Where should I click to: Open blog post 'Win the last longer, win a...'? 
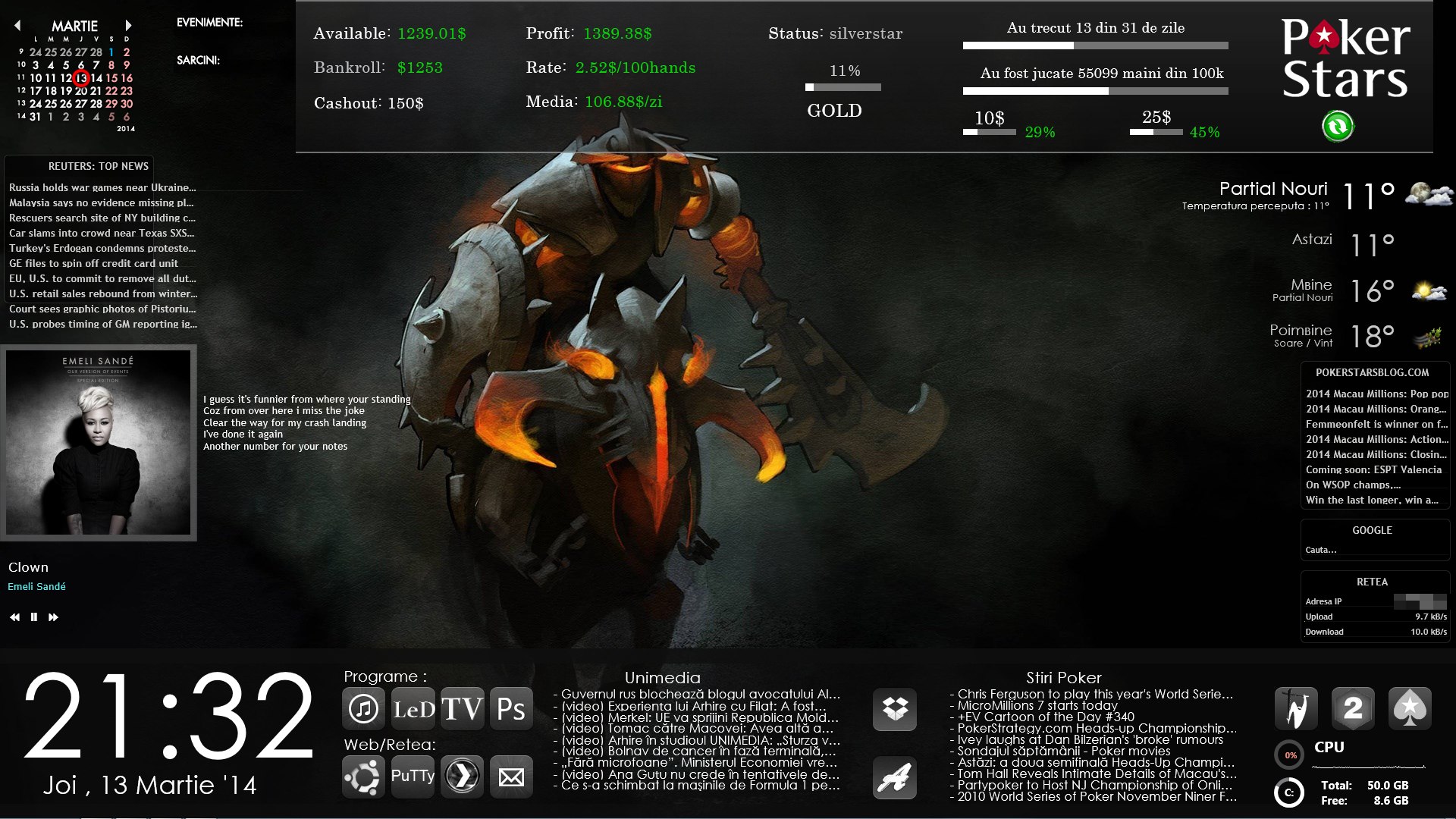click(x=1372, y=500)
